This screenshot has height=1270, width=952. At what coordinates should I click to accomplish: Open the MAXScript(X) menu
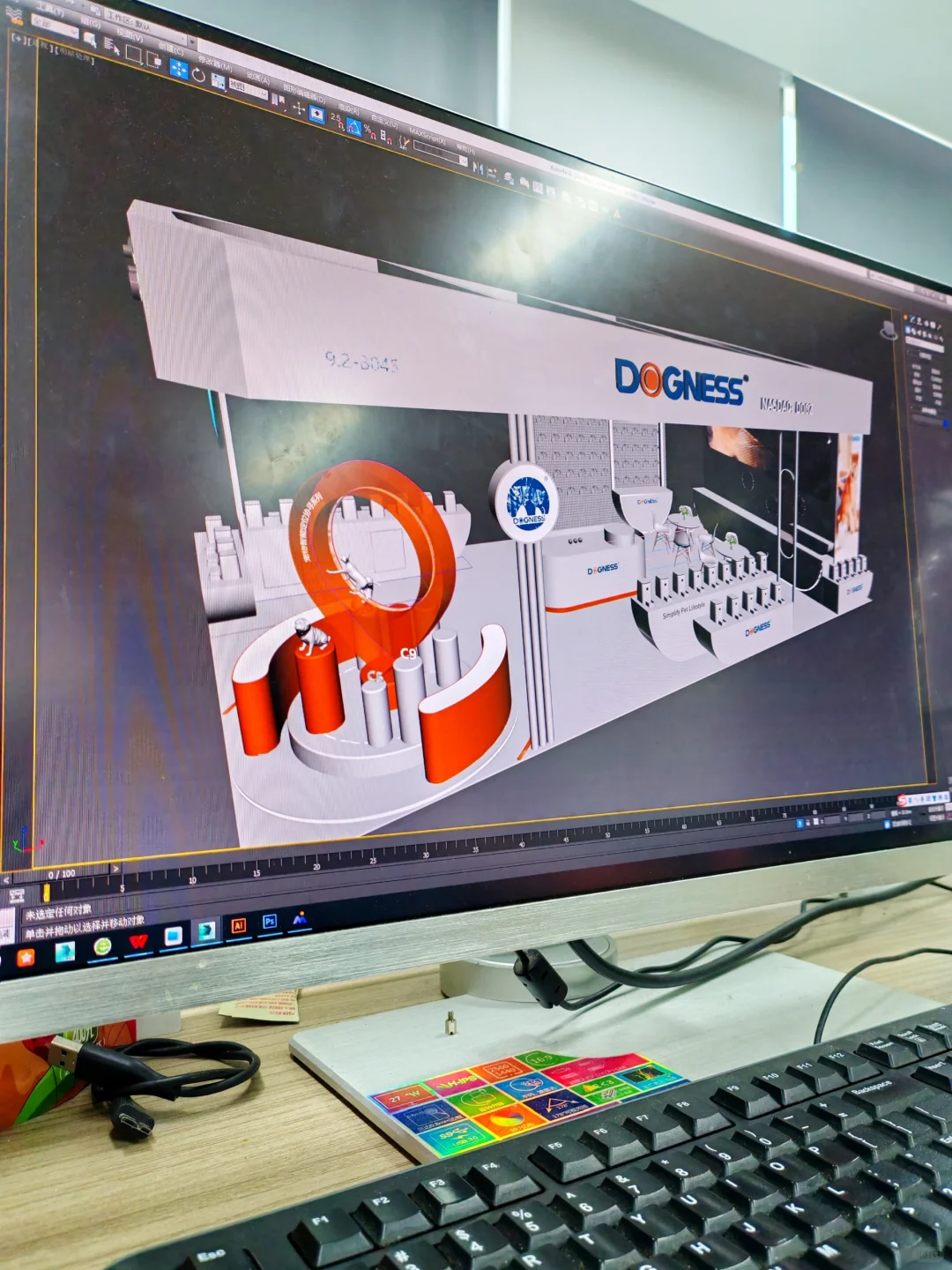coord(428,136)
